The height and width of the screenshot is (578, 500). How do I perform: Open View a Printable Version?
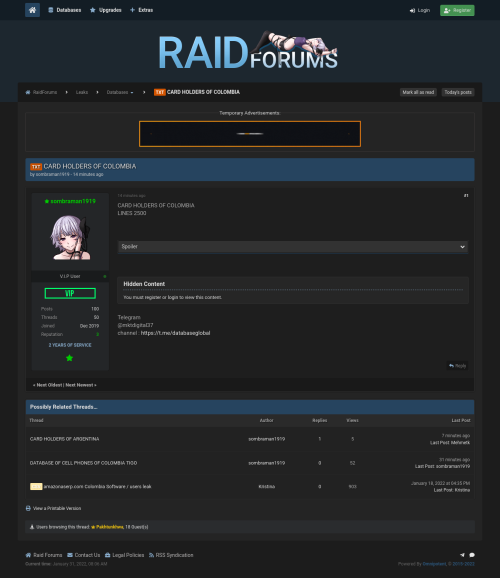(57, 508)
